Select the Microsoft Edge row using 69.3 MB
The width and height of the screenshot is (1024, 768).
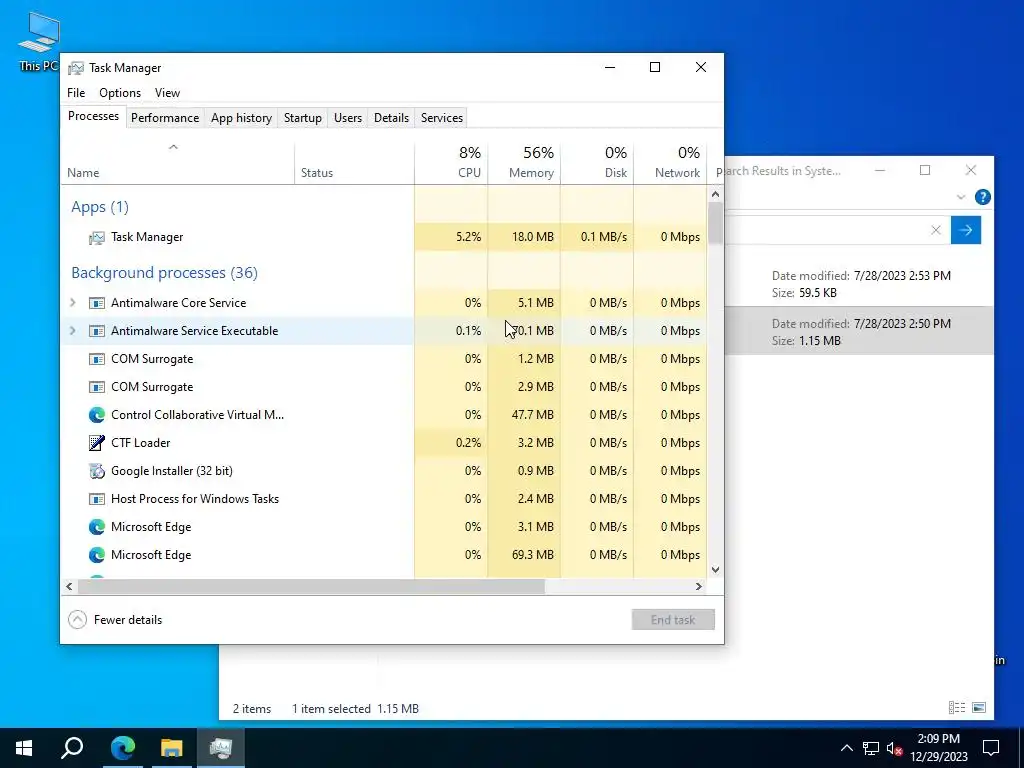coord(384,555)
